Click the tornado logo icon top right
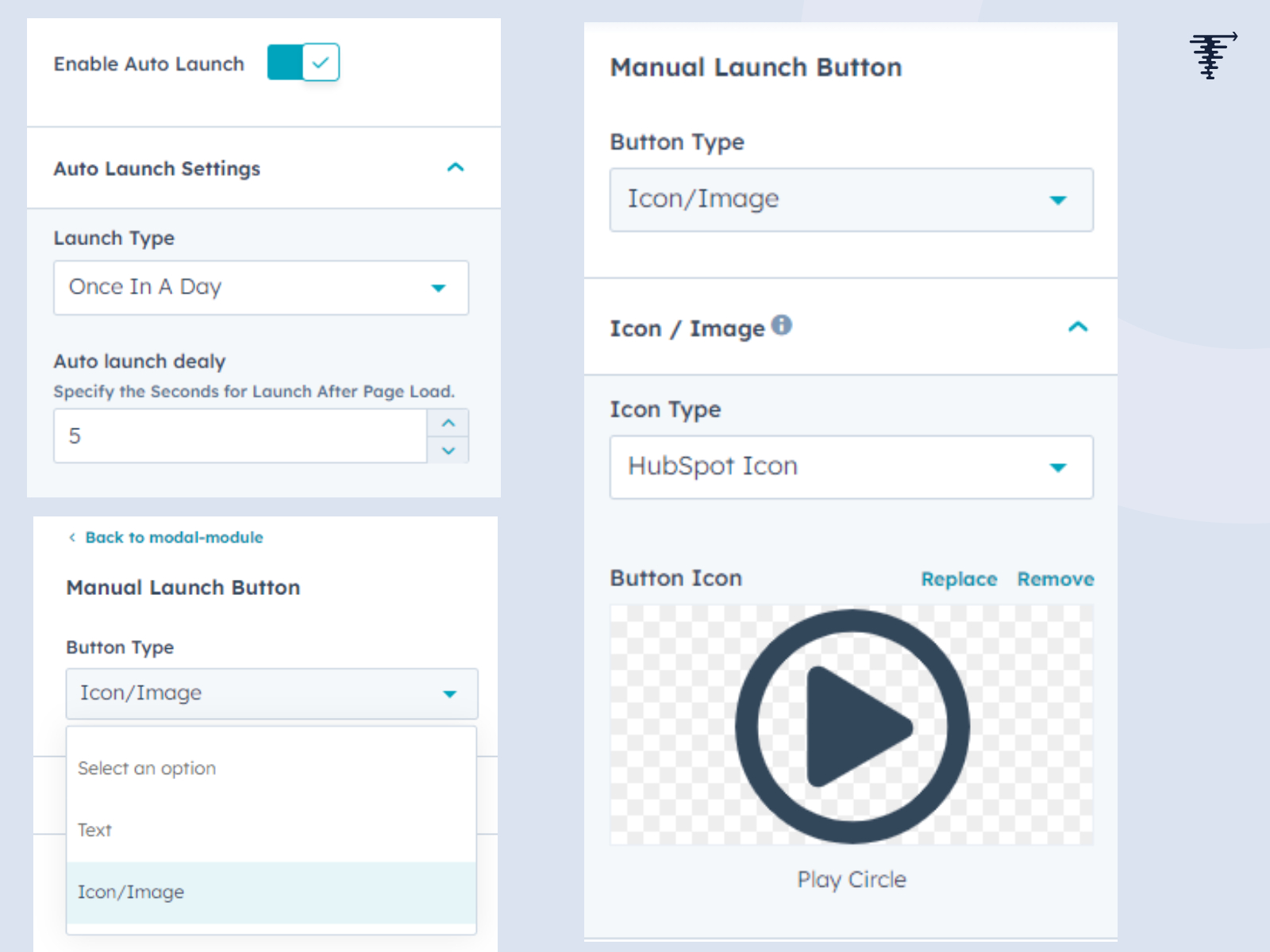Viewport: 1270px width, 952px height. 1212,55
